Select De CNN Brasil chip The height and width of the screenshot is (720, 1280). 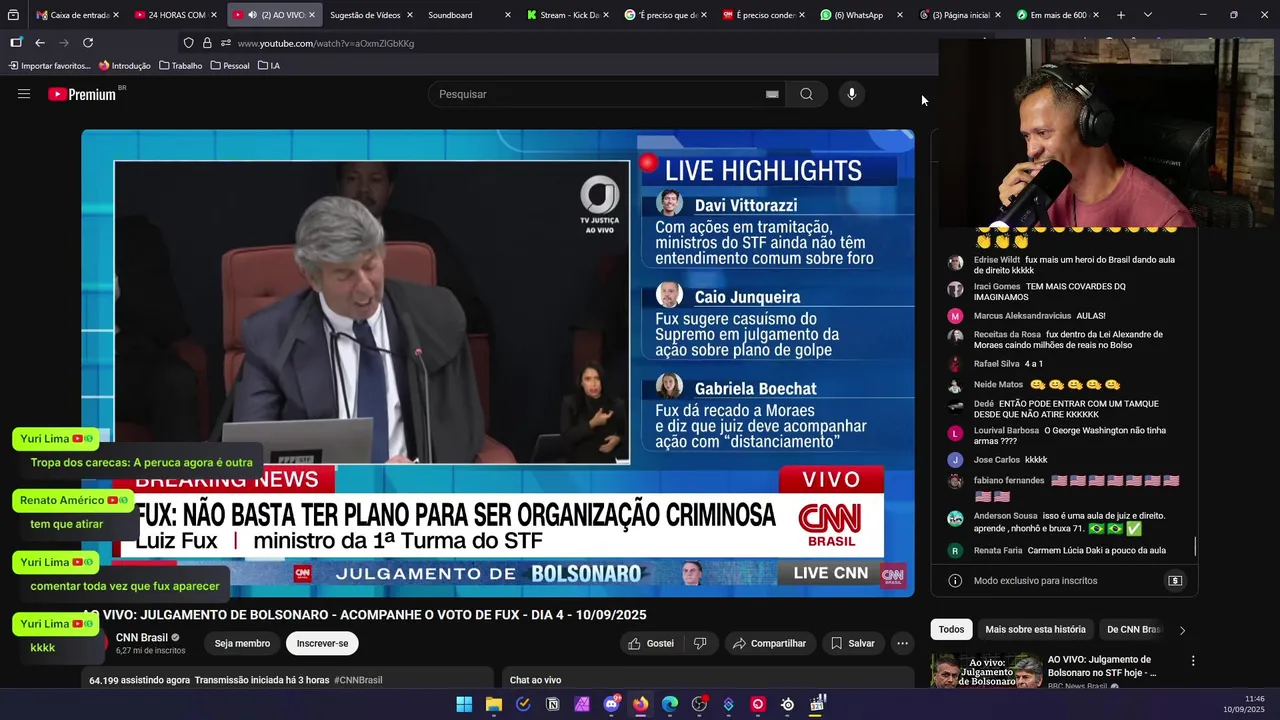(1134, 629)
